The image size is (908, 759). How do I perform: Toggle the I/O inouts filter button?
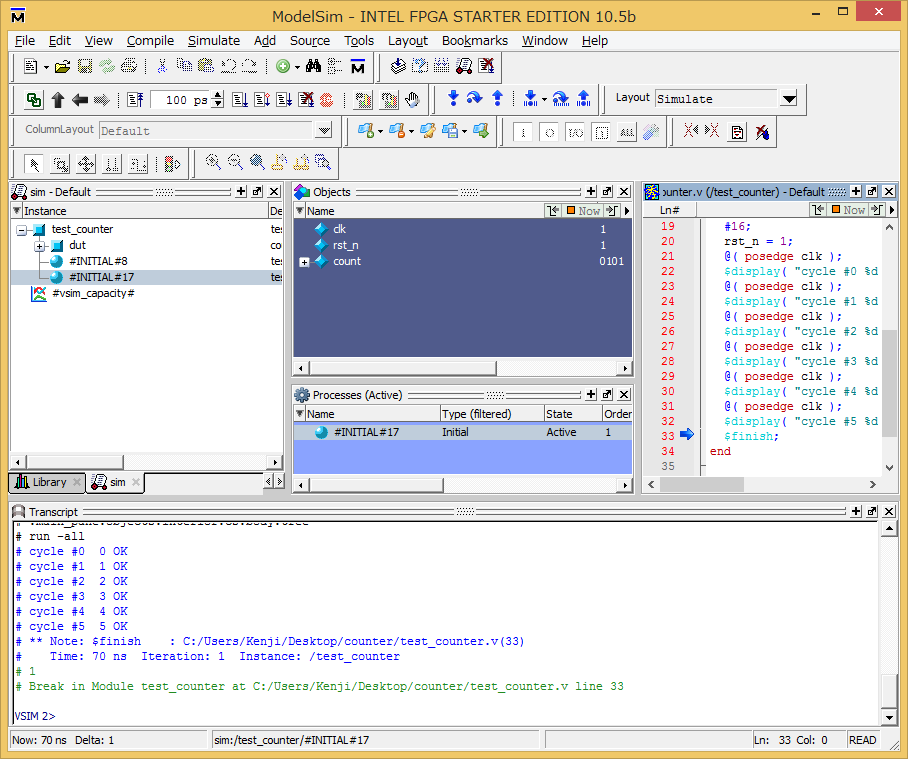575,133
